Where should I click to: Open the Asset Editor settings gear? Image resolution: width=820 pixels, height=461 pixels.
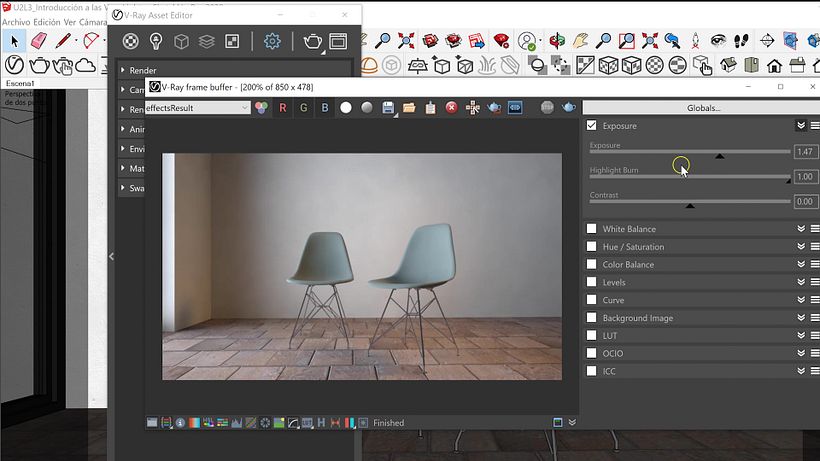click(272, 41)
